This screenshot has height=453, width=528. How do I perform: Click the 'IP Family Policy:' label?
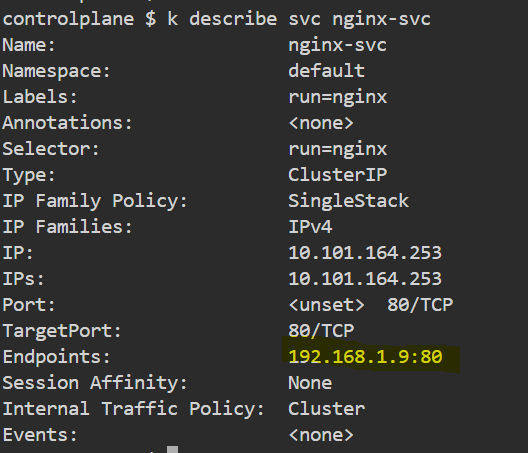(95, 201)
